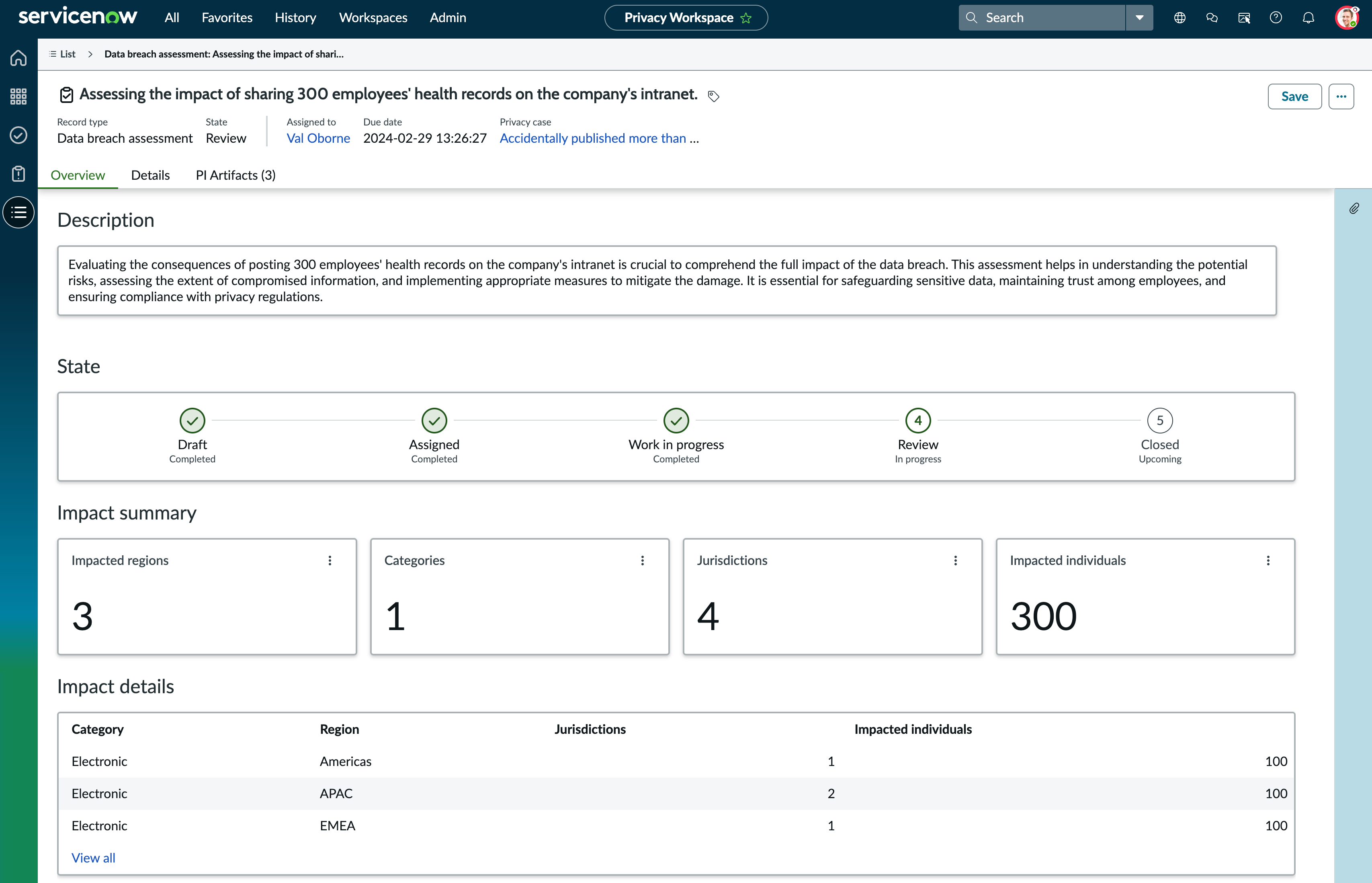Open Categories card options menu
The width and height of the screenshot is (1372, 883).
643,561
